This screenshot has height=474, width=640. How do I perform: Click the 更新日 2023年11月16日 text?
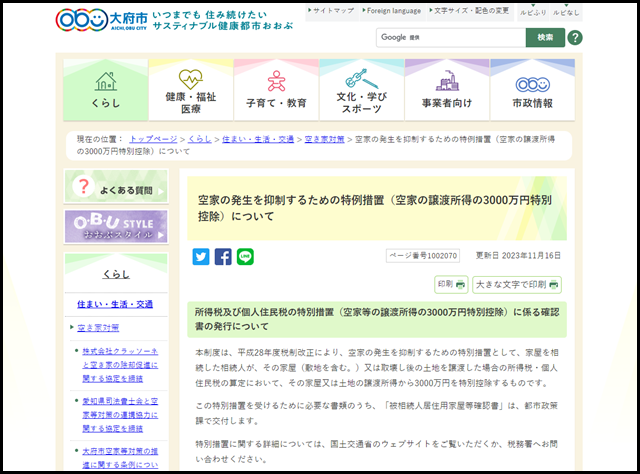click(518, 256)
